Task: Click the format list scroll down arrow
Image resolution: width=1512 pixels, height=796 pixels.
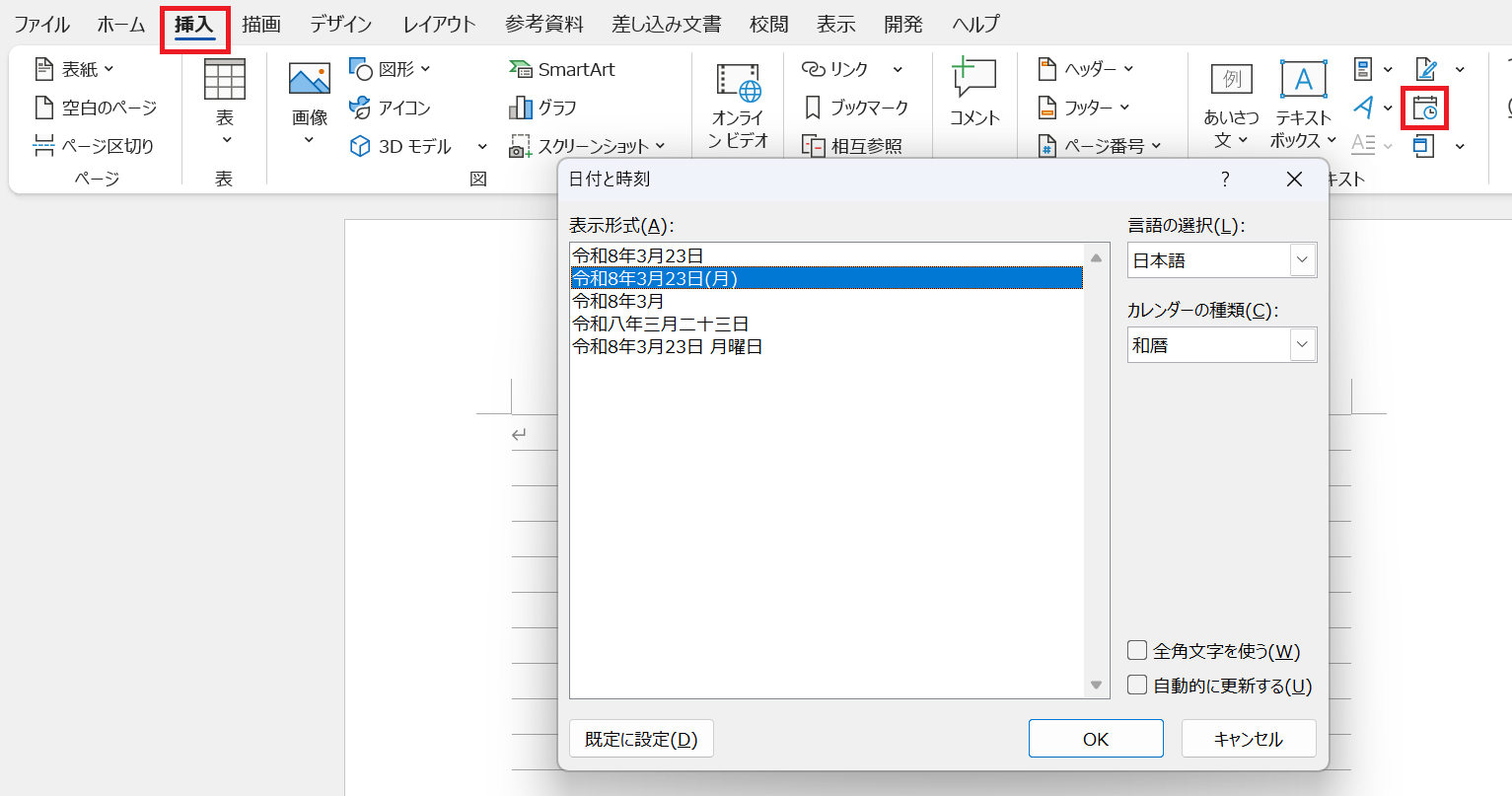Action: [1096, 685]
